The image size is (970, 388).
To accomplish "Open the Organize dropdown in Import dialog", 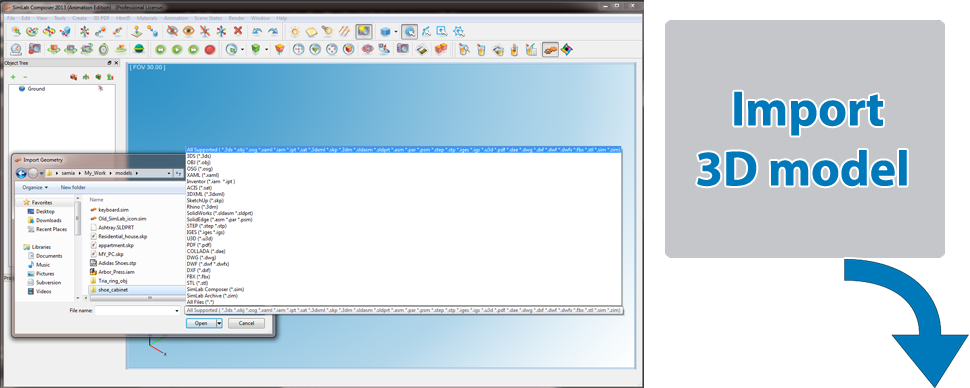I will [35, 187].
